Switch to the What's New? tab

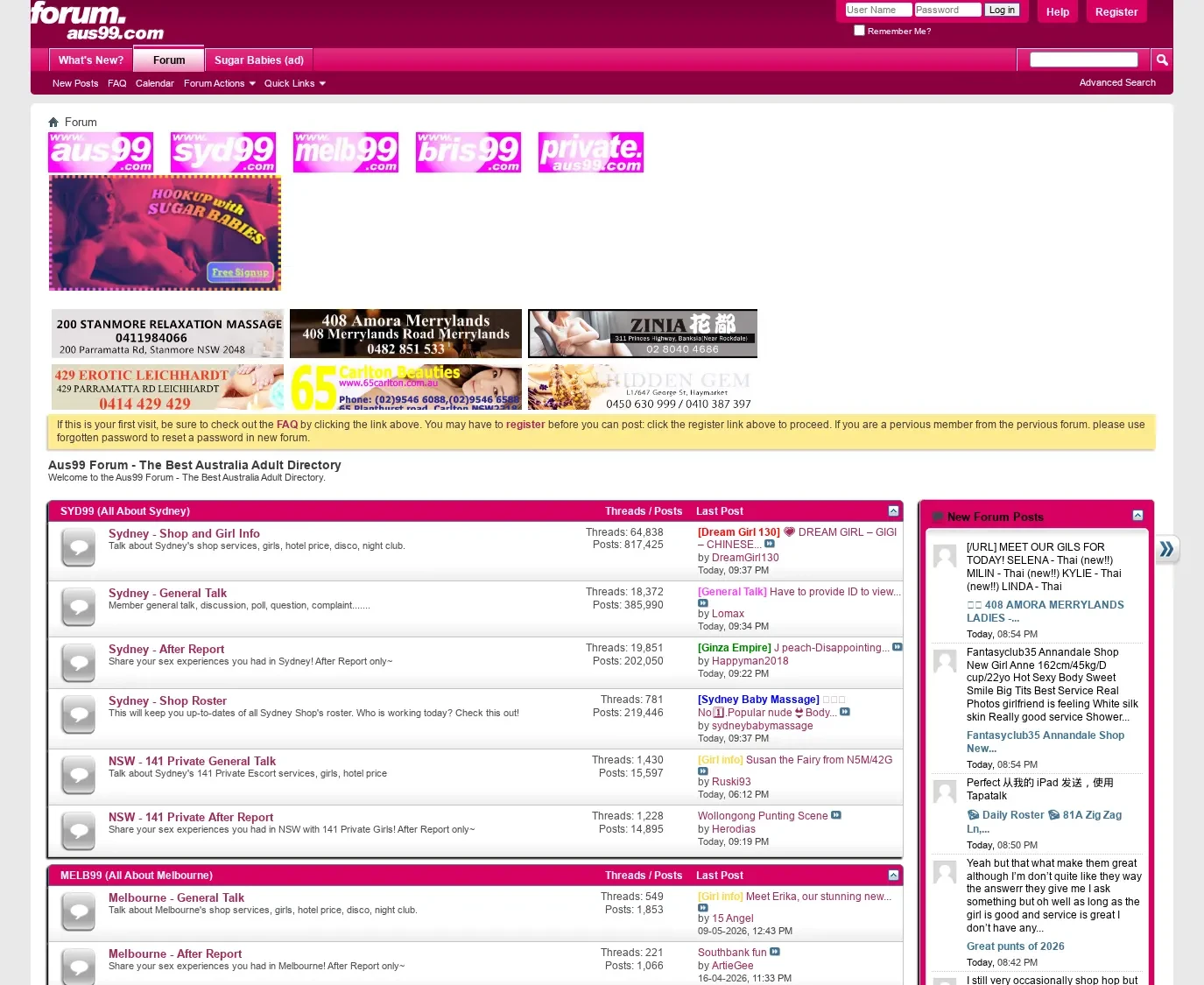[x=91, y=60]
